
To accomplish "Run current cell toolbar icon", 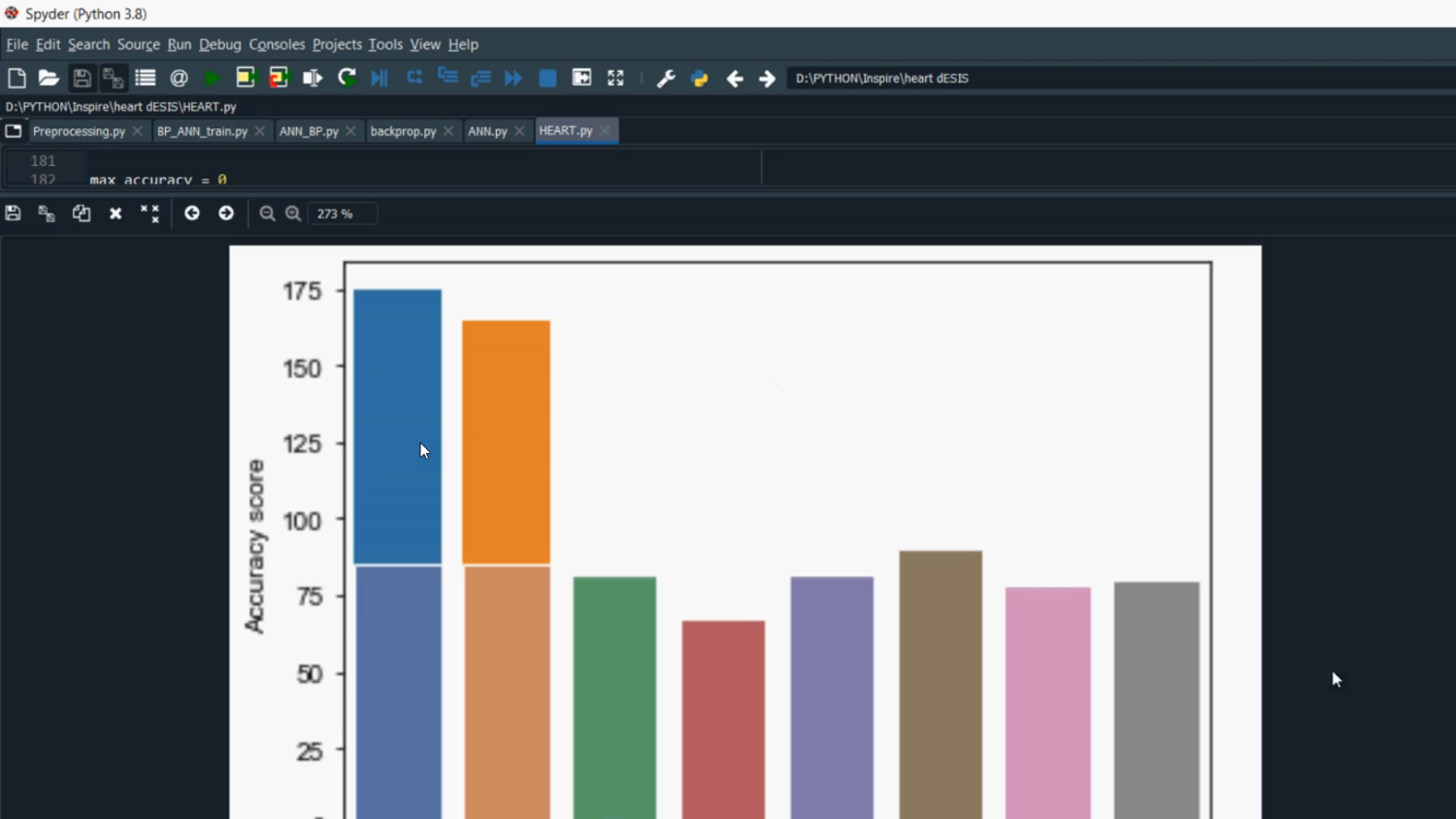I will [246, 79].
